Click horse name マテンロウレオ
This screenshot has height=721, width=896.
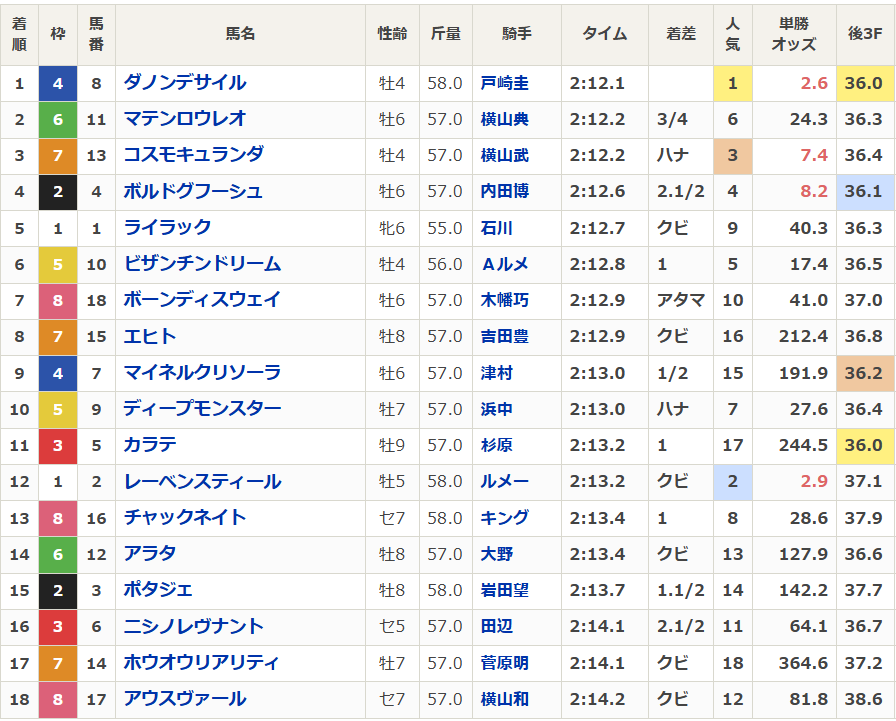(184, 119)
